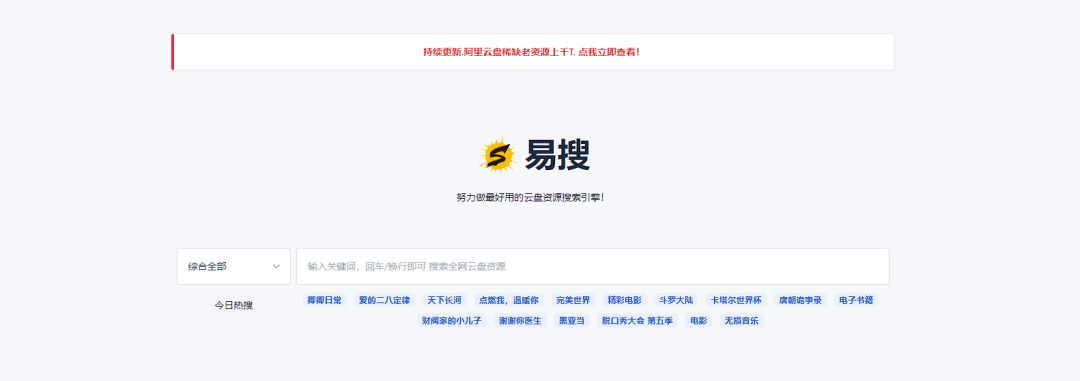Click the 今日热搜 label
This screenshot has height=381, width=1080.
pyautogui.click(x=233, y=305)
